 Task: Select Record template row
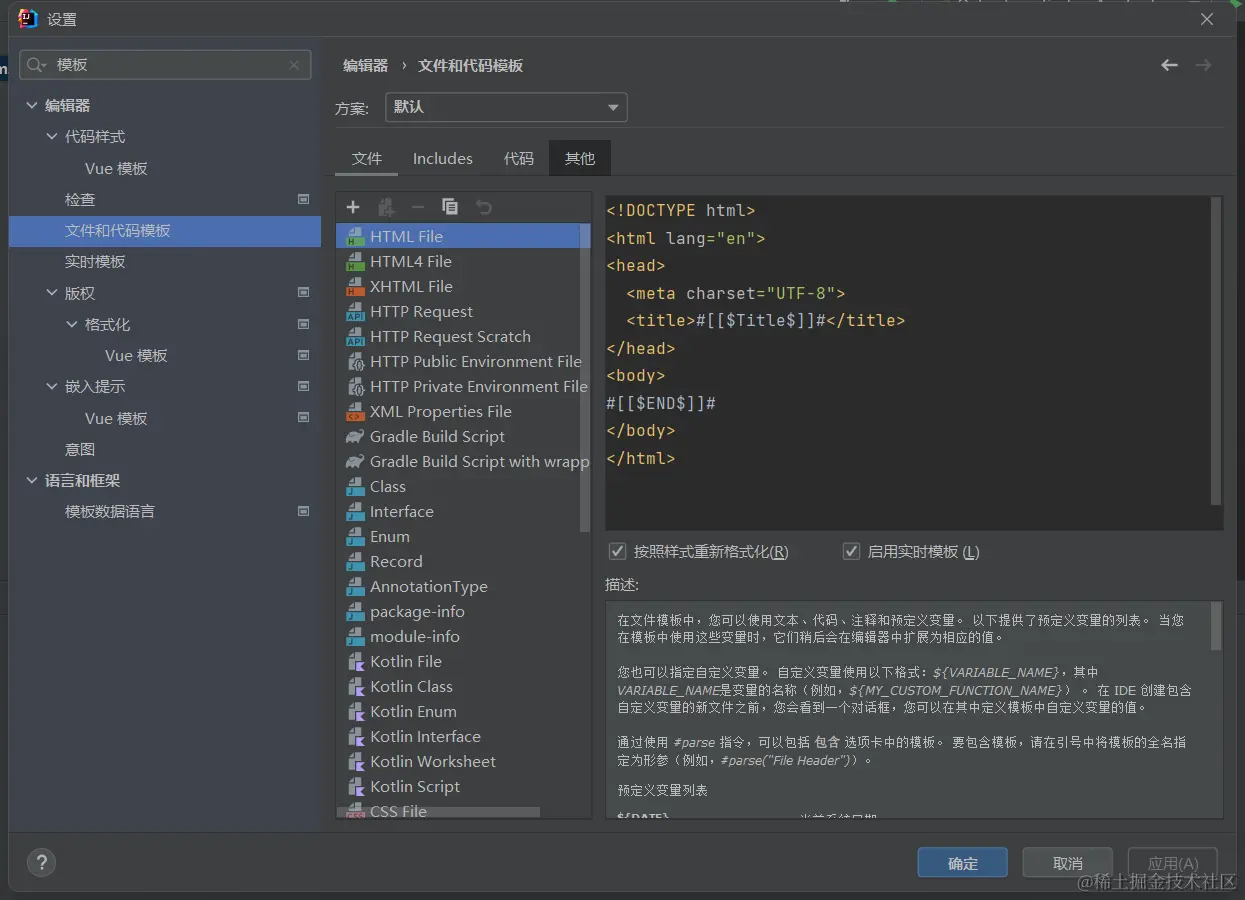click(463, 562)
